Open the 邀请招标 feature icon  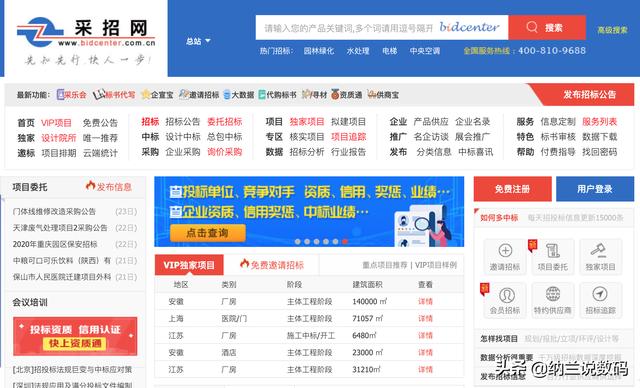coord(184,95)
